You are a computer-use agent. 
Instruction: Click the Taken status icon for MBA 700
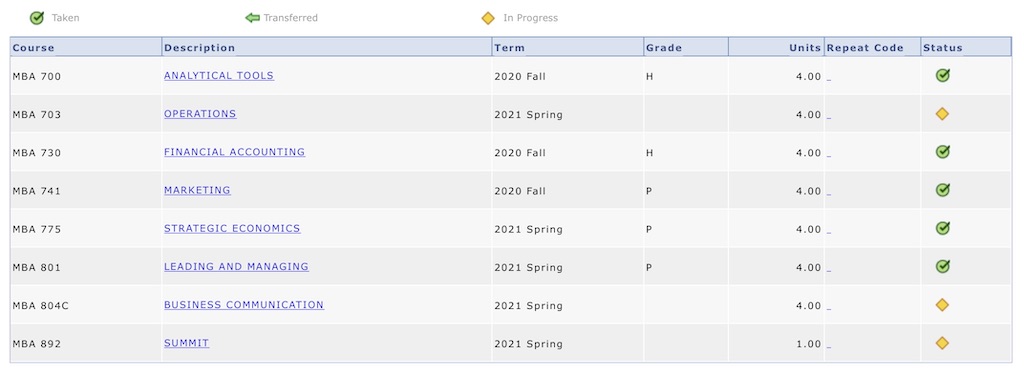tap(942, 76)
